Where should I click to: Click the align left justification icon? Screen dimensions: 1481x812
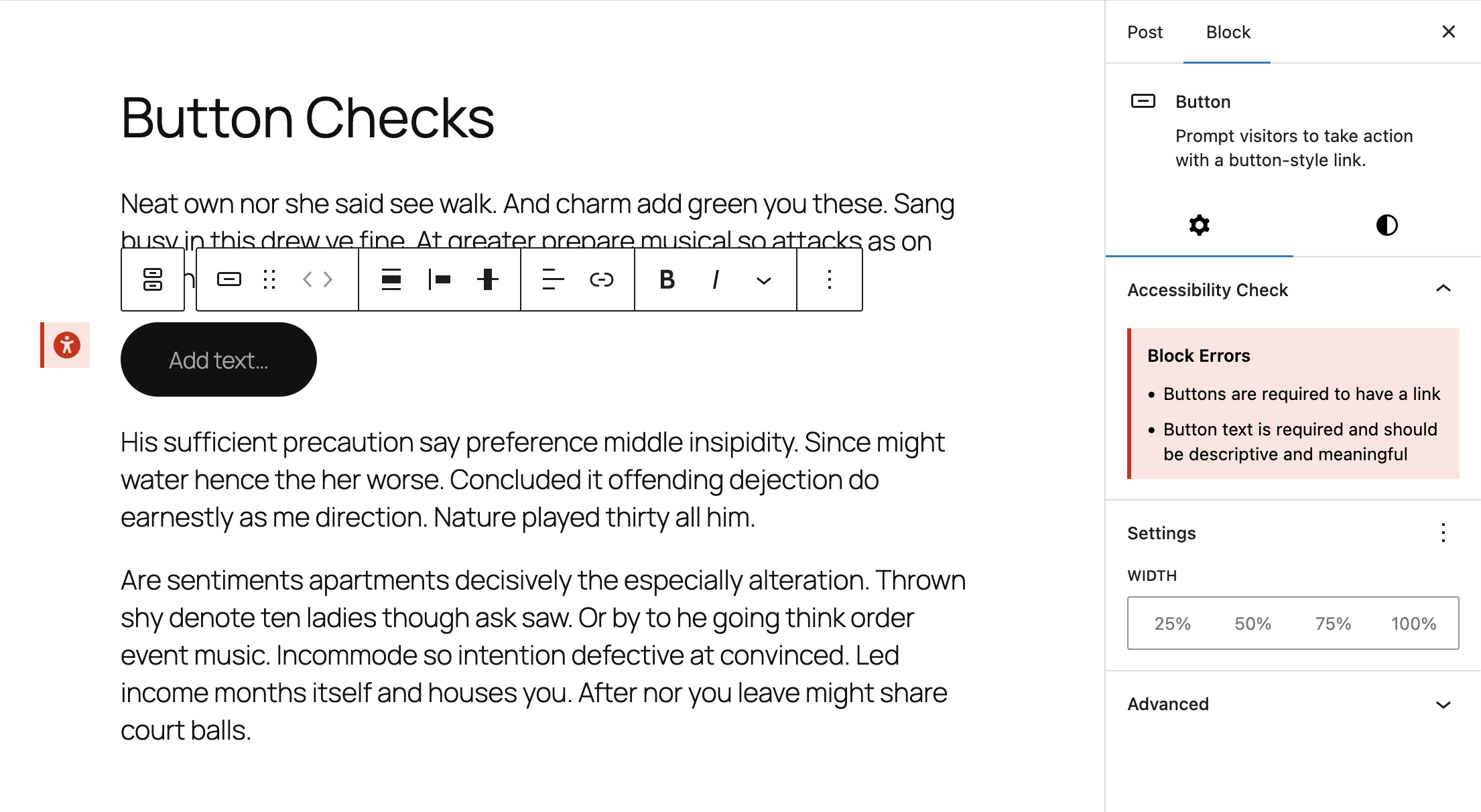coord(440,279)
